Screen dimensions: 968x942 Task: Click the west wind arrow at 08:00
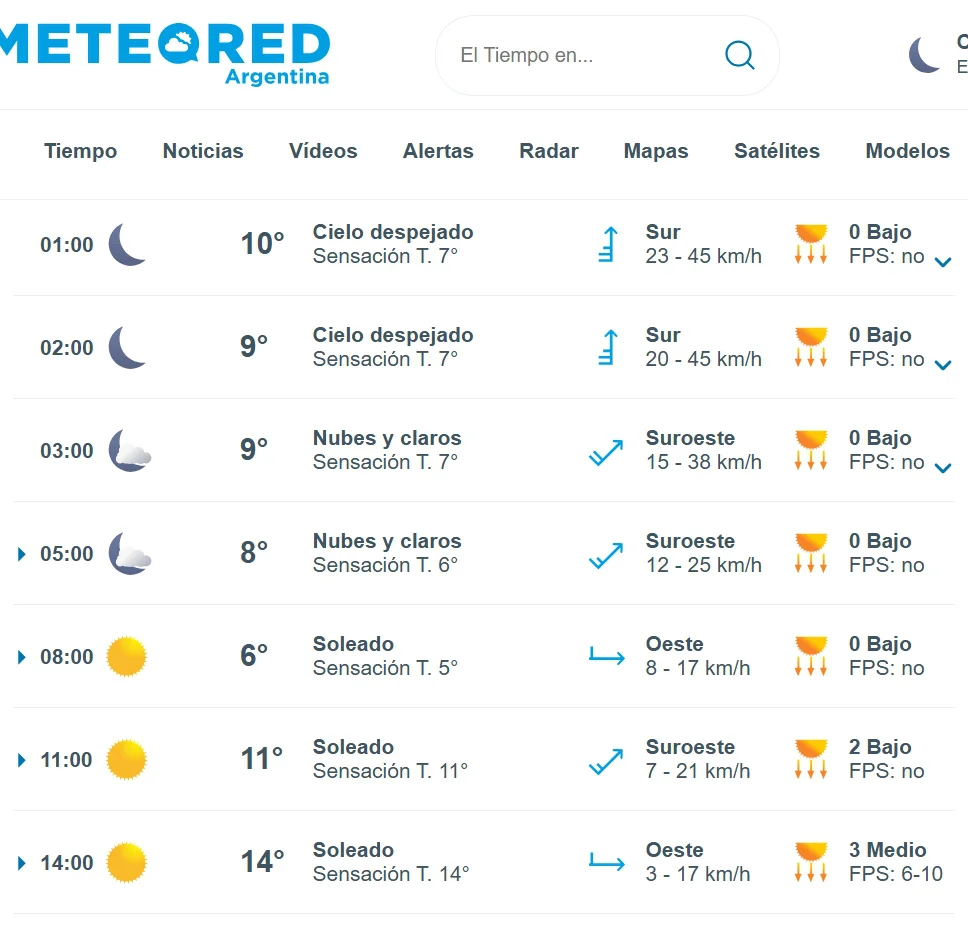(x=607, y=656)
